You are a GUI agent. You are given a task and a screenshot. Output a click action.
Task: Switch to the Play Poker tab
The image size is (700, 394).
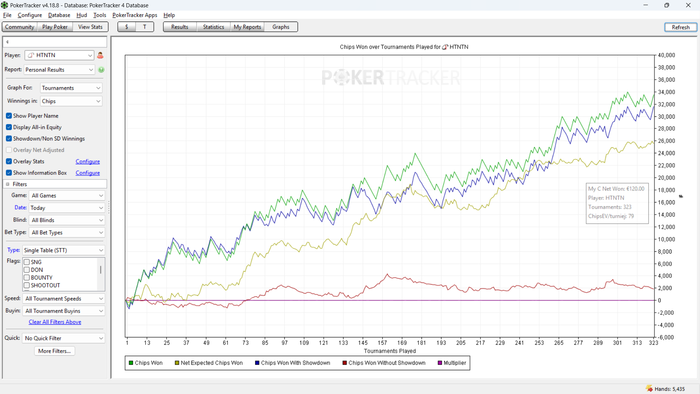click(55, 27)
